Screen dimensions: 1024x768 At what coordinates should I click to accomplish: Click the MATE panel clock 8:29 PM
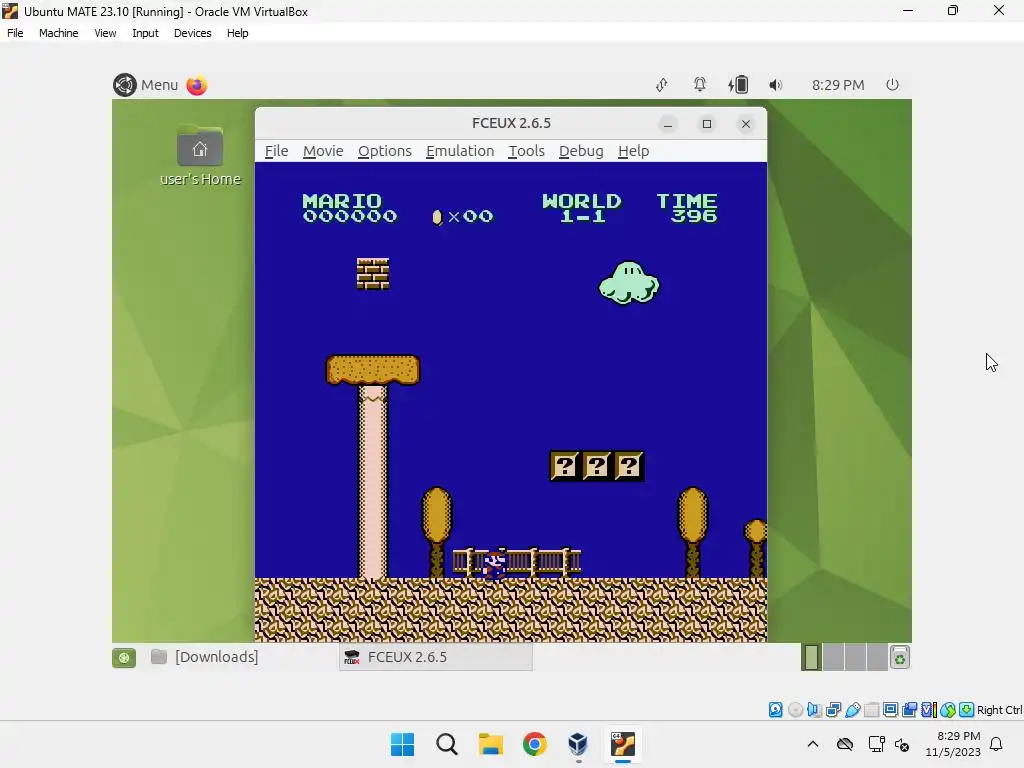pyautogui.click(x=838, y=85)
